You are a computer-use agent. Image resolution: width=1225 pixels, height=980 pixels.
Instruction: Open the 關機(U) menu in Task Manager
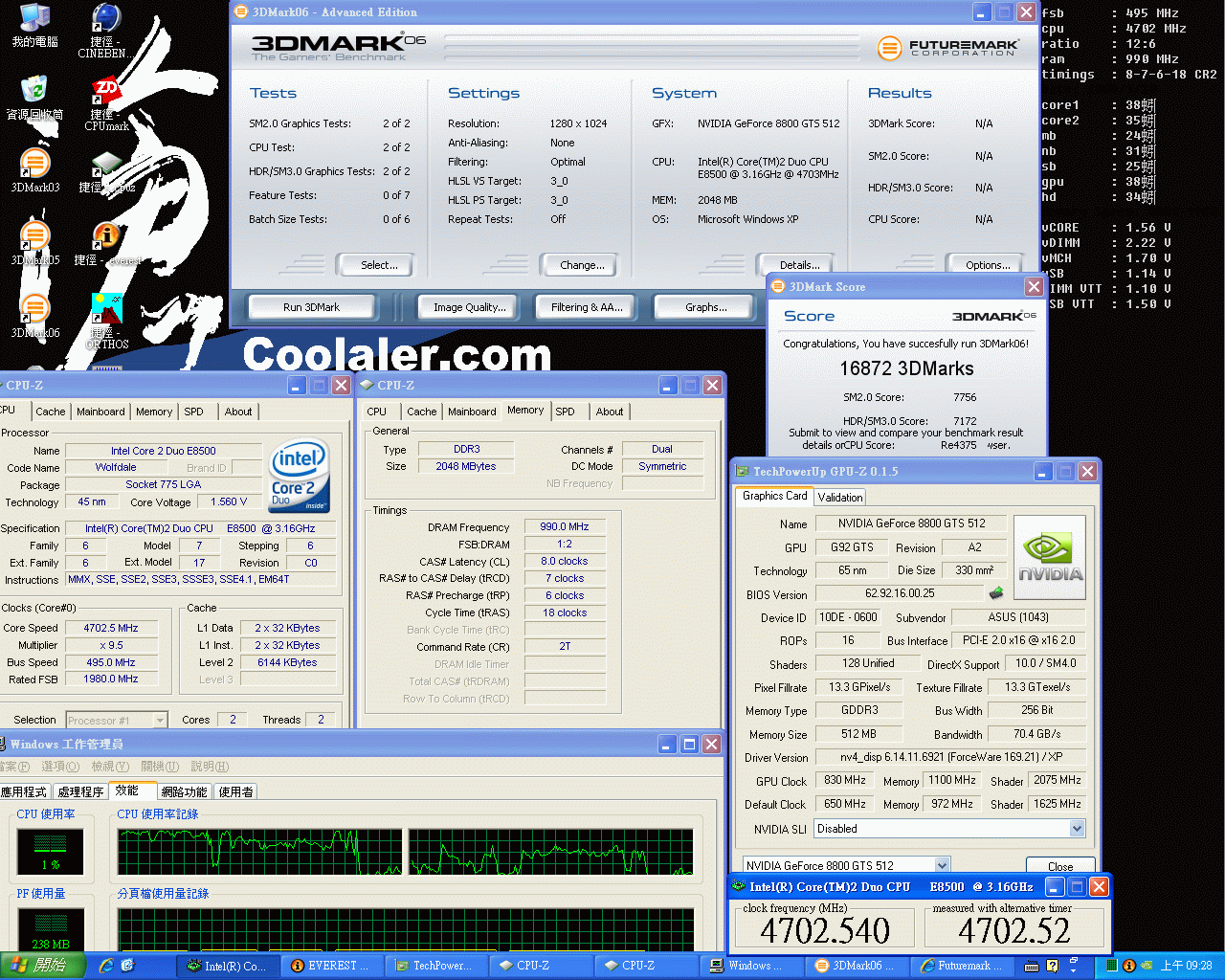[160, 767]
